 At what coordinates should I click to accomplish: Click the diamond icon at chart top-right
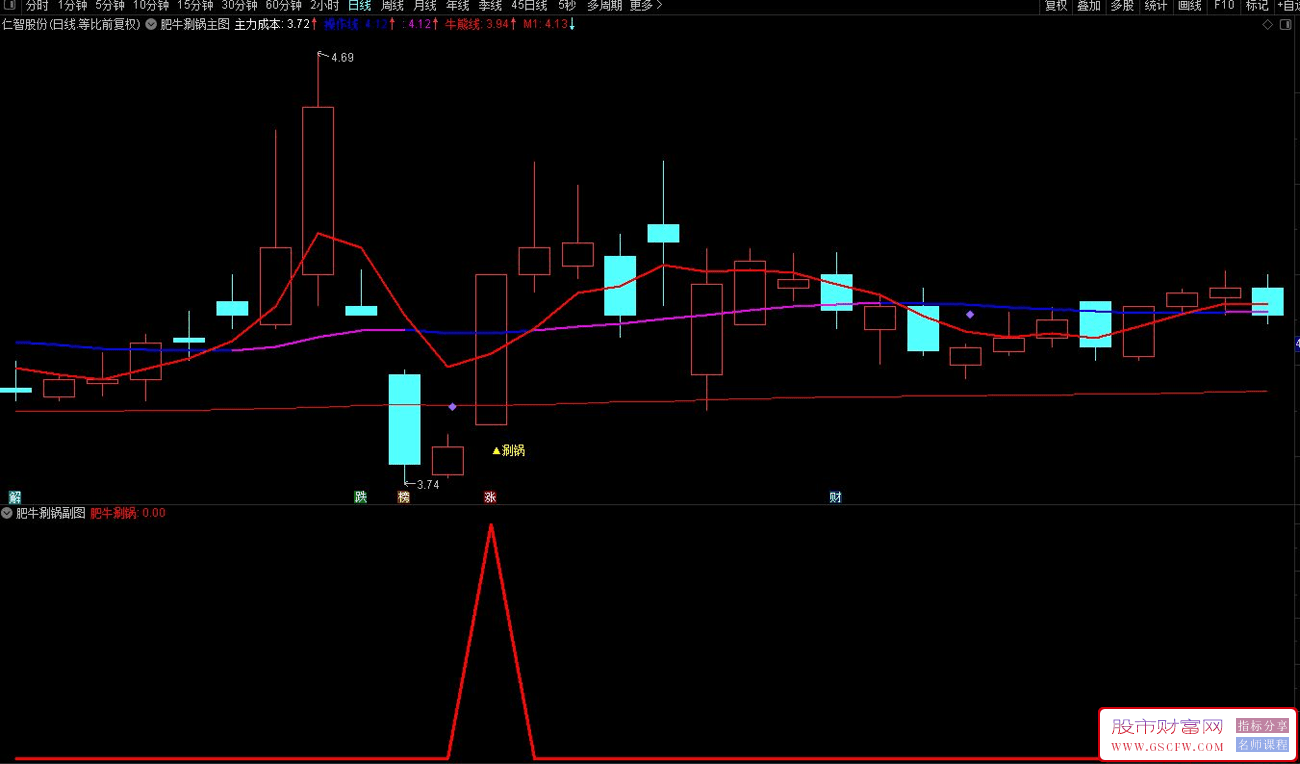point(1267,25)
